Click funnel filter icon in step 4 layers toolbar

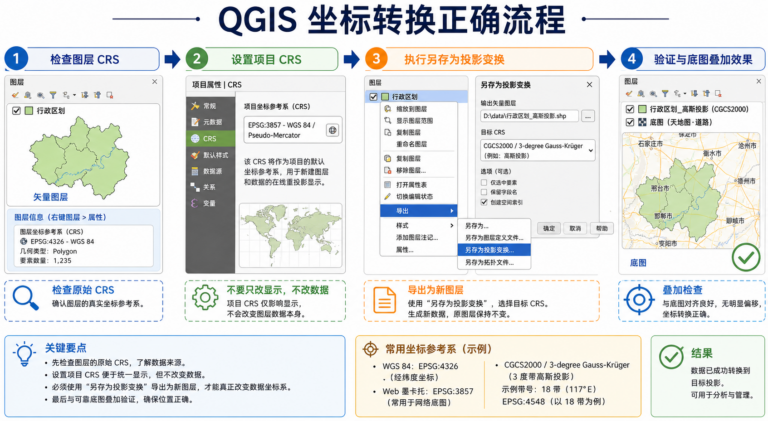665,94
